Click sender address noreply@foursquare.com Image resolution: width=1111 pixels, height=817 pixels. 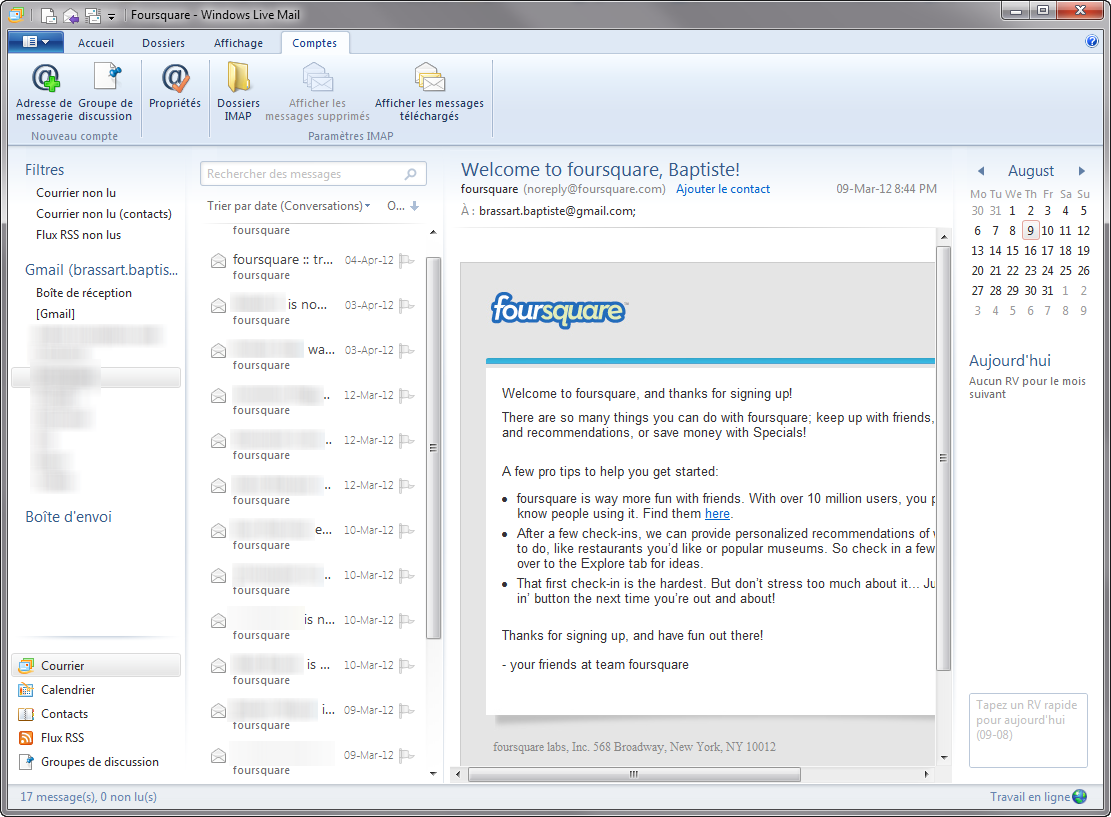[594, 189]
